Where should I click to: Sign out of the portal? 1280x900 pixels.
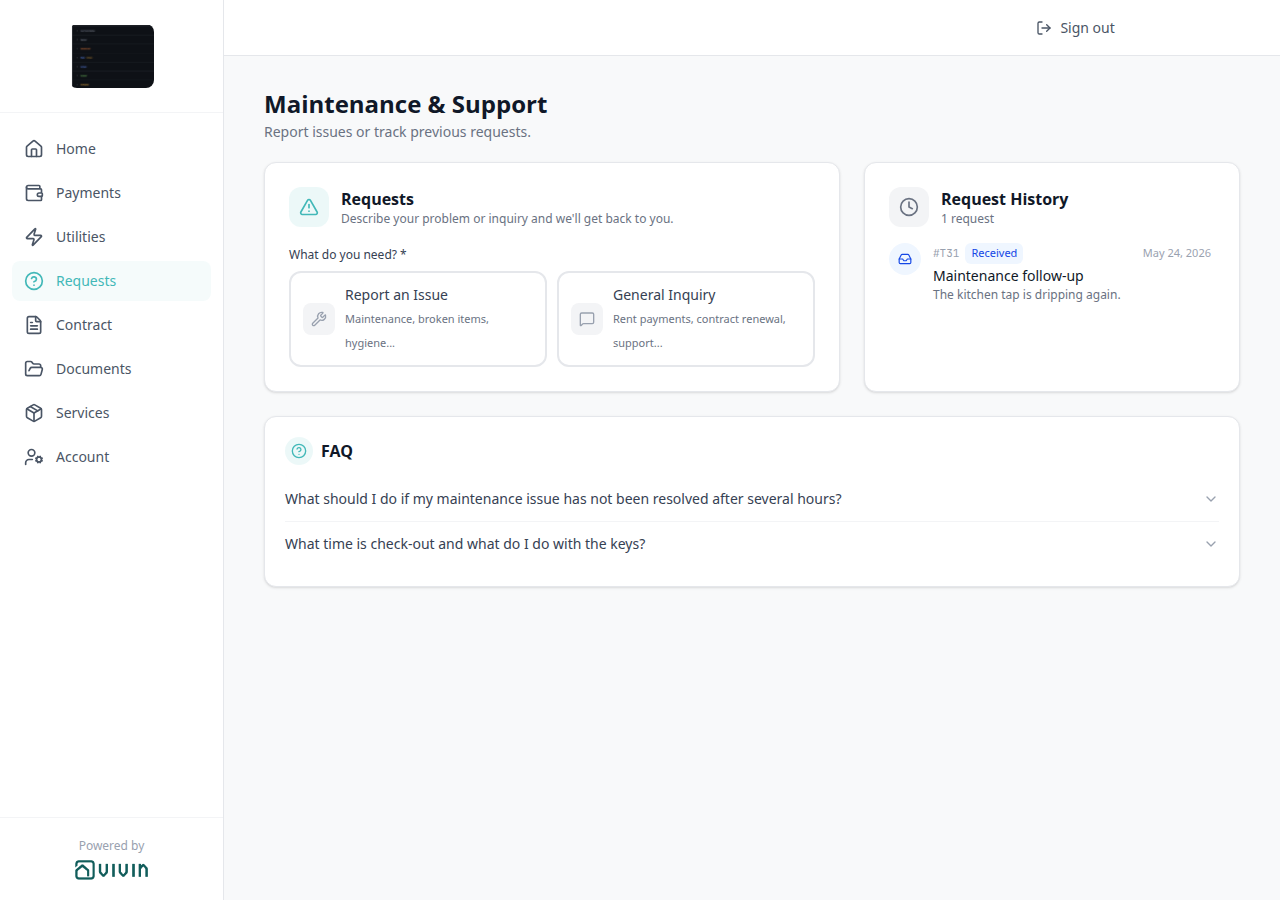point(1075,28)
